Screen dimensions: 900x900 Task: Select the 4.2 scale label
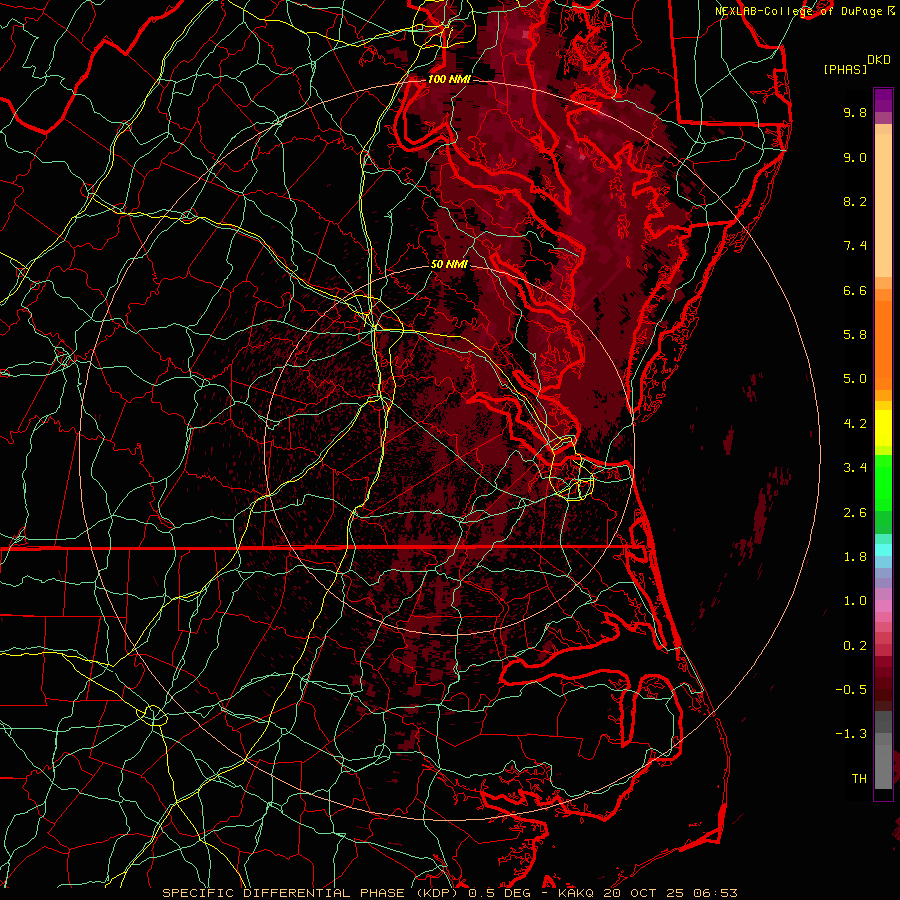click(x=855, y=424)
